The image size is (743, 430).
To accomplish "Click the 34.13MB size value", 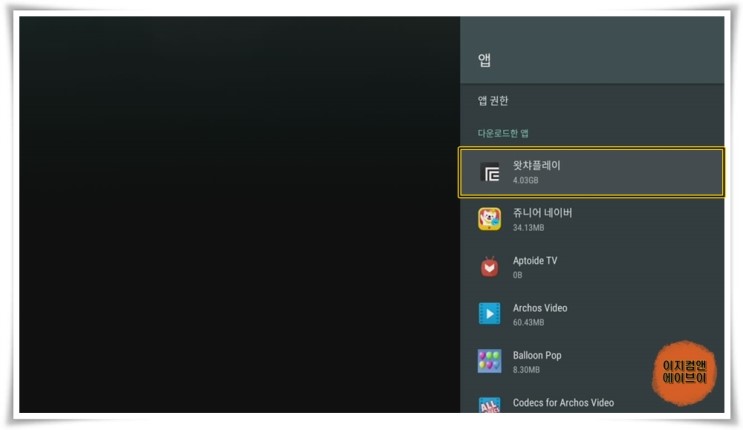I will point(528,228).
